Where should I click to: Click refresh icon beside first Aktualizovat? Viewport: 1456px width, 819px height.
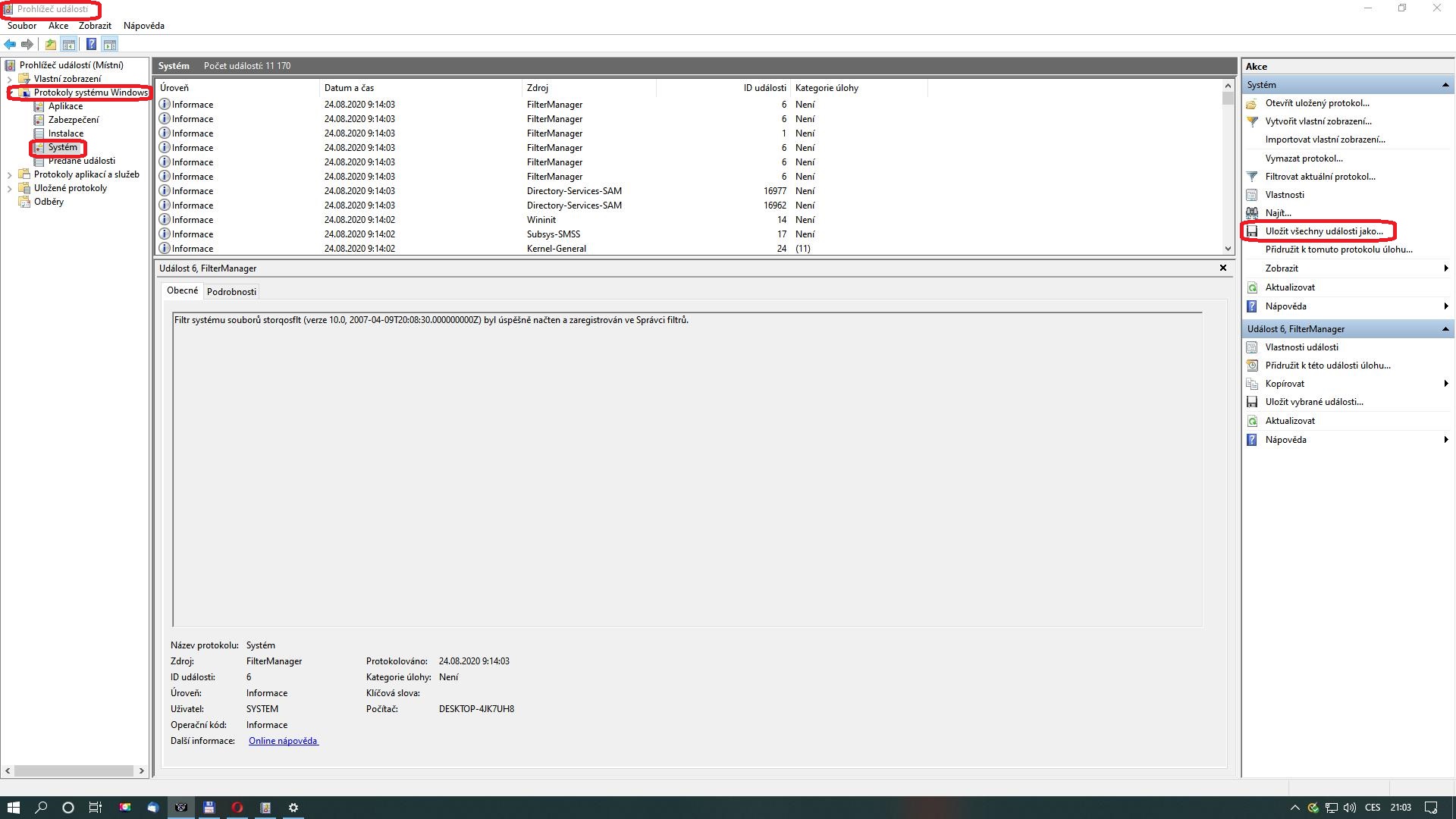1252,287
